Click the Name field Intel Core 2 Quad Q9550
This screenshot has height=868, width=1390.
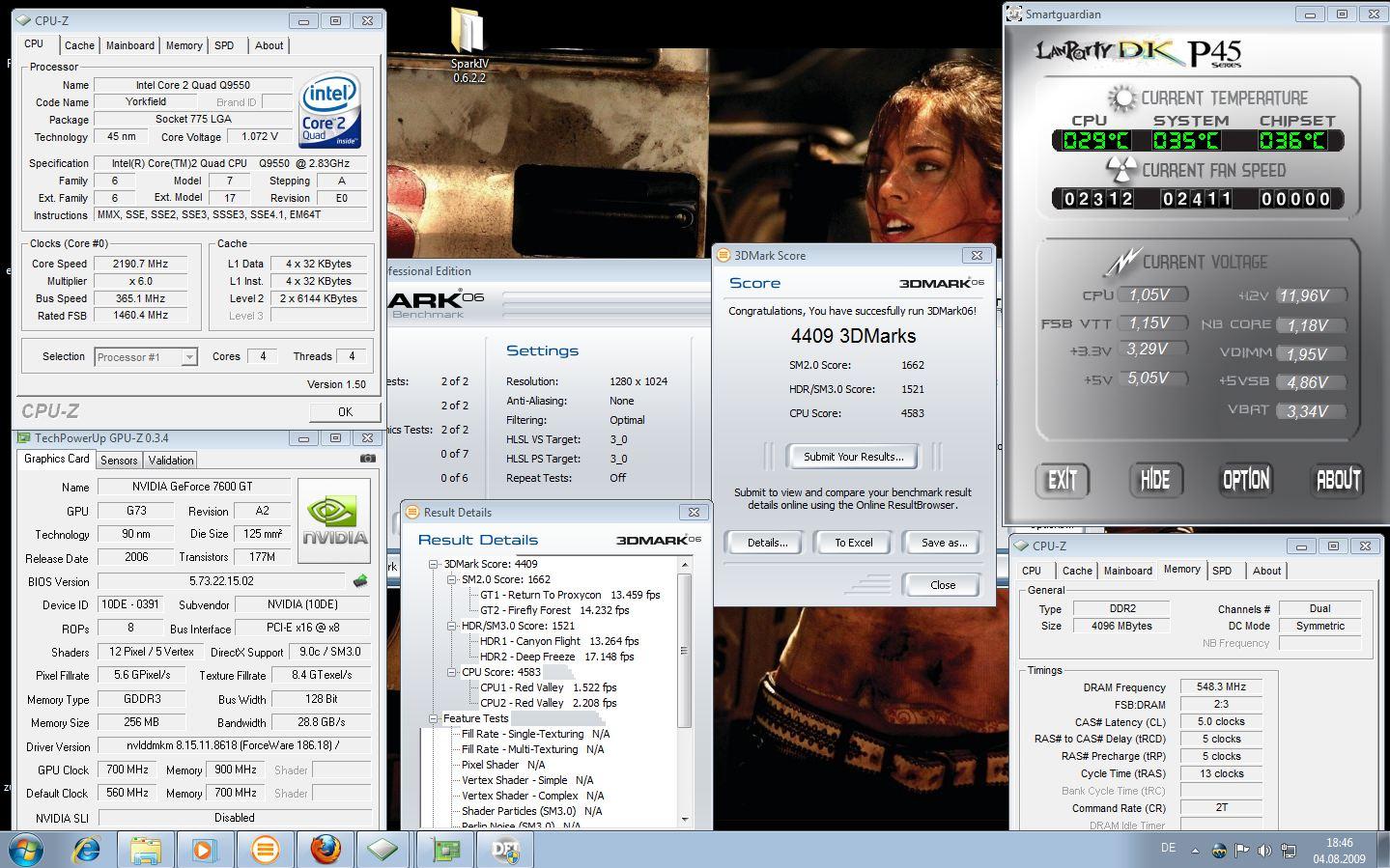[x=193, y=85]
